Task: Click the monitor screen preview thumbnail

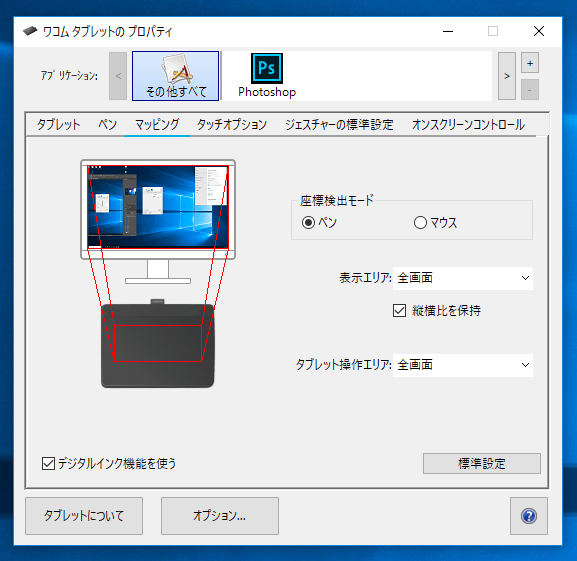Action: pyautogui.click(x=158, y=207)
